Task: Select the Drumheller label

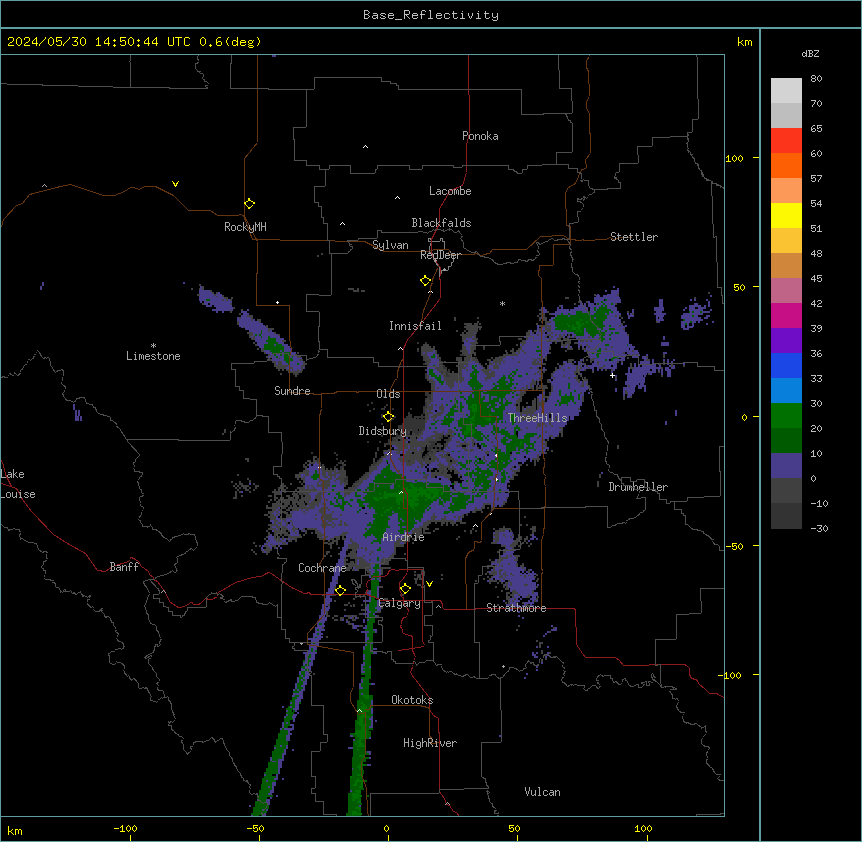Action: [x=638, y=487]
